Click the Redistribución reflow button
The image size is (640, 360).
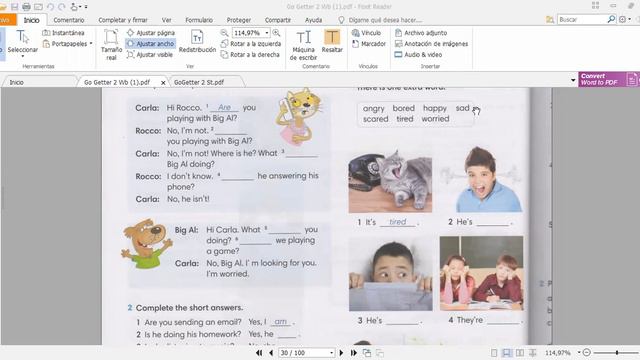(197, 42)
